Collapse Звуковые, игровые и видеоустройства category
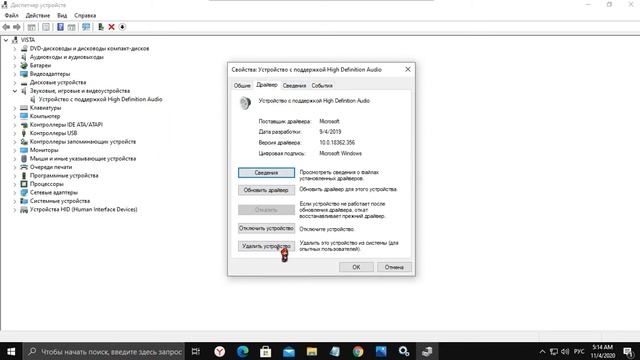 pos(15,91)
